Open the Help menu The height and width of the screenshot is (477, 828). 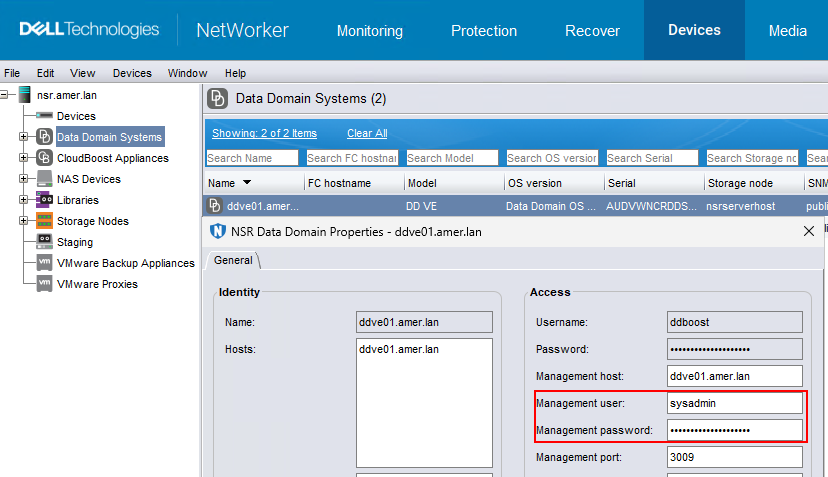235,73
